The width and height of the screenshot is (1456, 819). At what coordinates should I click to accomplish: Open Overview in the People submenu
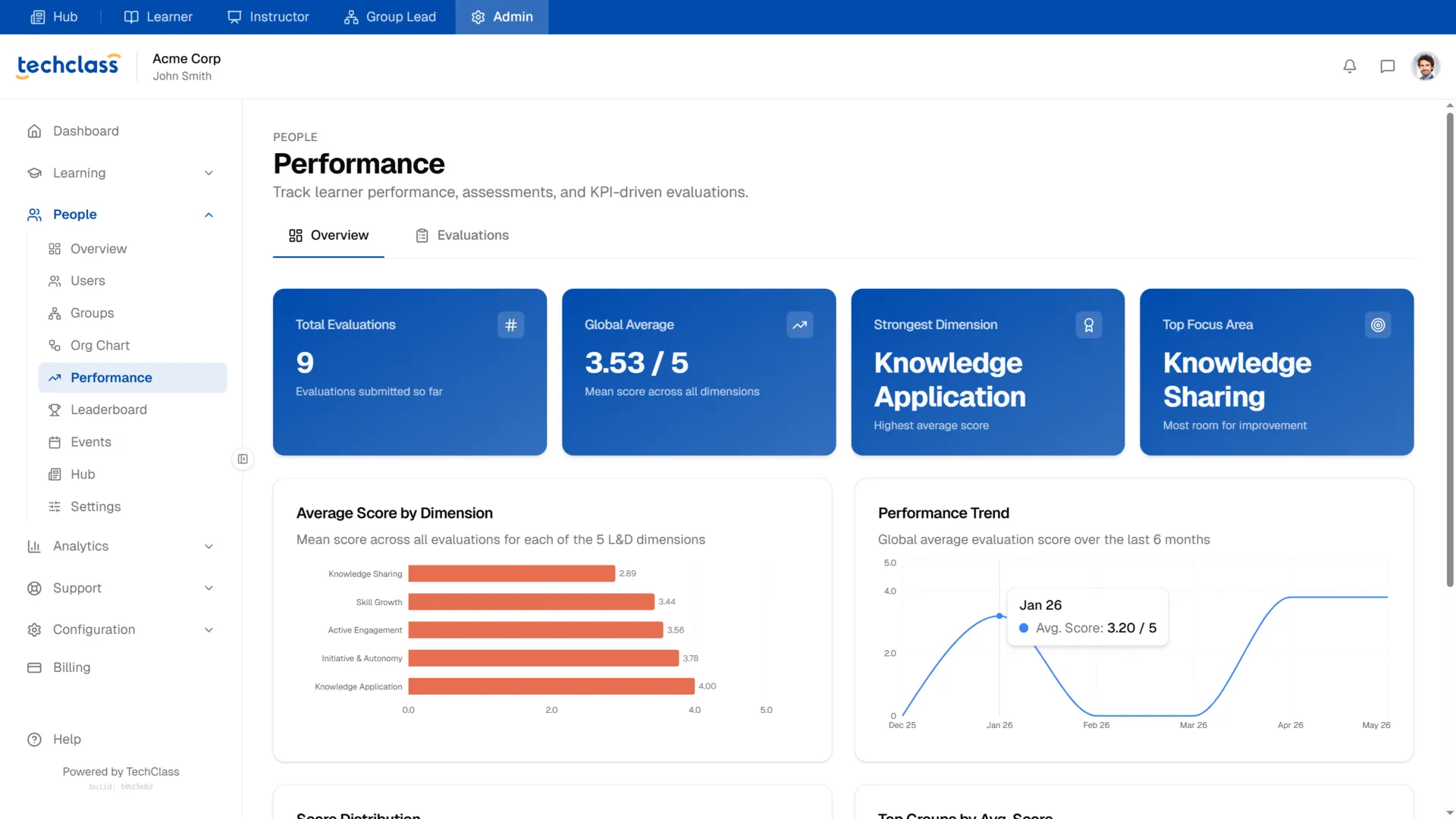[132, 249]
